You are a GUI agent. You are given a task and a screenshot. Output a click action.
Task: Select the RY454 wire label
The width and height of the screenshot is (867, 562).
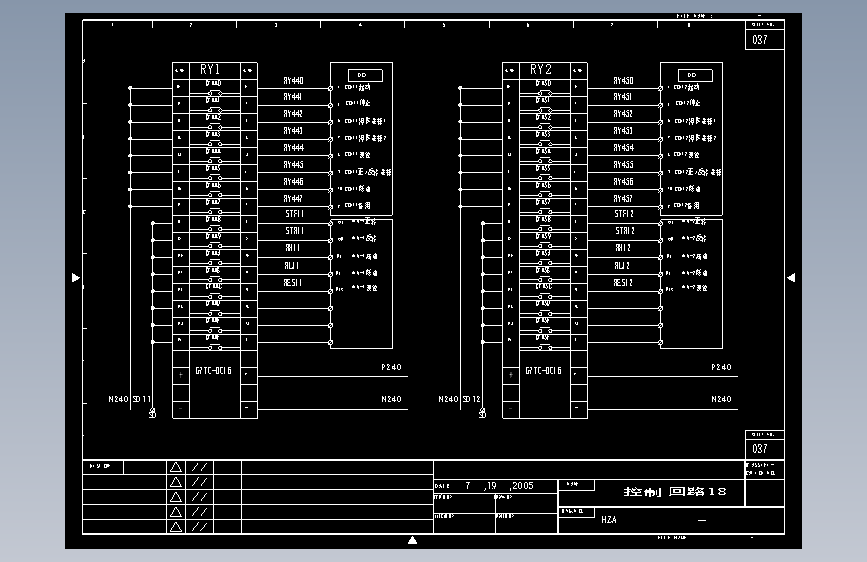623,148
